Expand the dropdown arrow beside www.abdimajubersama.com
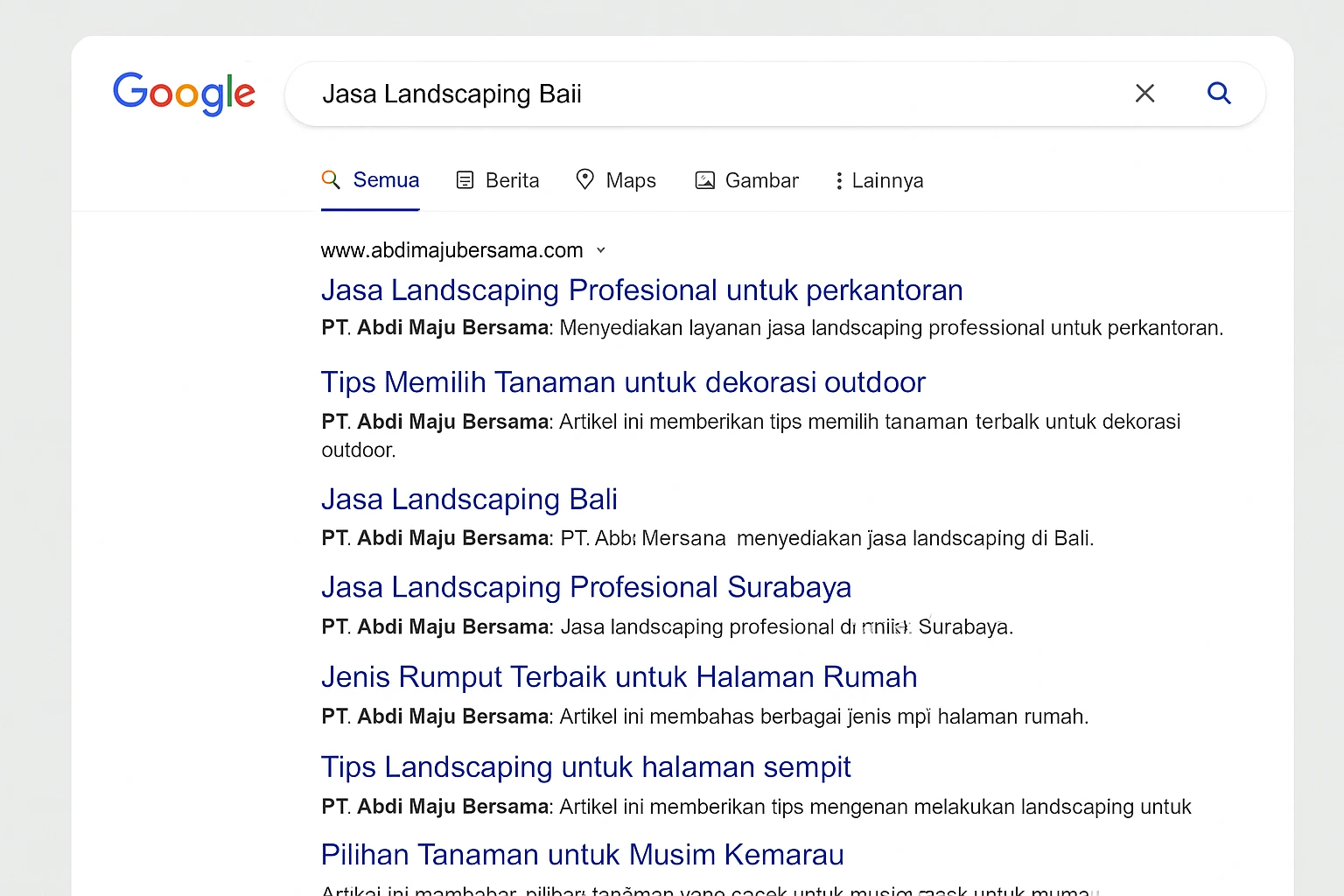The height and width of the screenshot is (896, 1344). (x=601, y=250)
